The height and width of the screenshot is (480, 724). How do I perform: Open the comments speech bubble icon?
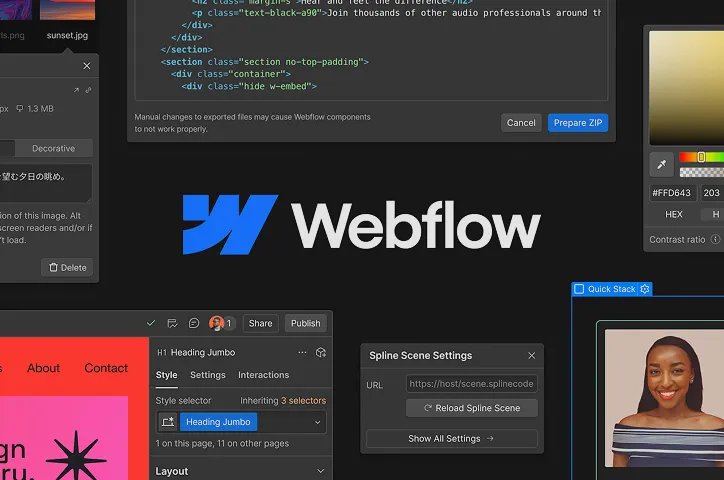click(194, 323)
